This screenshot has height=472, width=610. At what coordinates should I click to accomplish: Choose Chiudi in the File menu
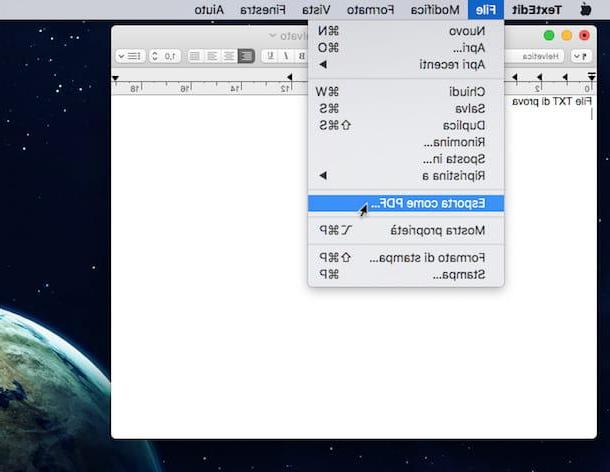[406, 92]
